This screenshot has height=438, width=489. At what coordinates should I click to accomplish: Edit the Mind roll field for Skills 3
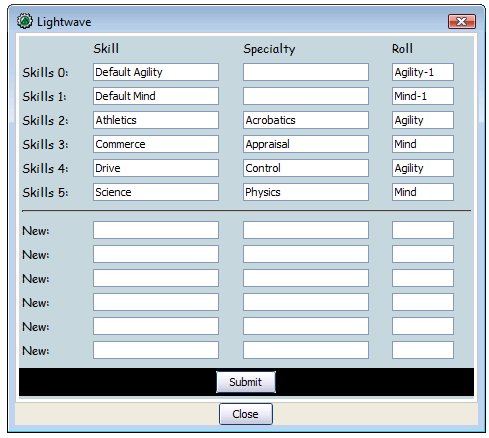point(423,144)
